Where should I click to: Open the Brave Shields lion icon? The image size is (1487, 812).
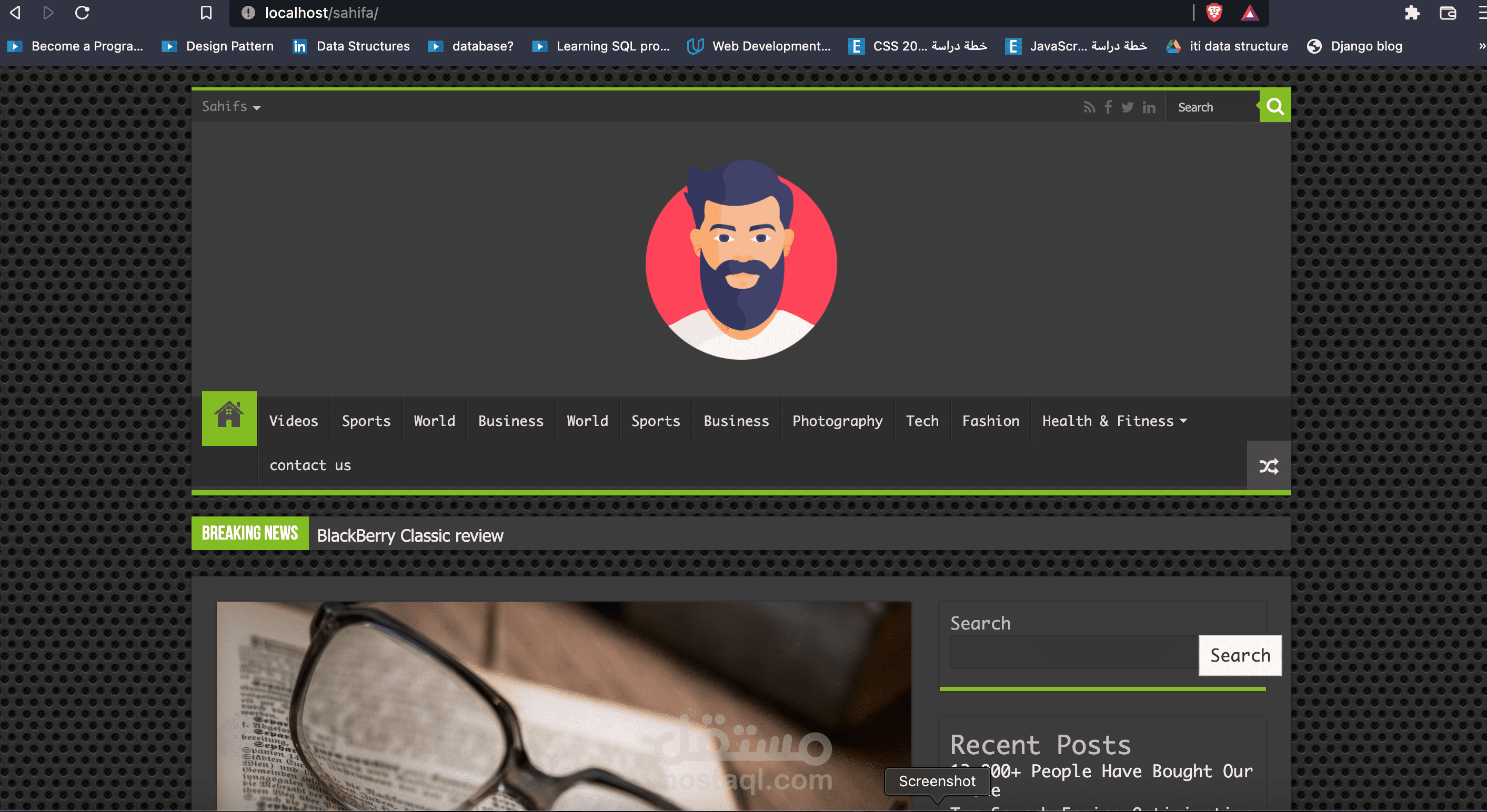coord(1214,13)
